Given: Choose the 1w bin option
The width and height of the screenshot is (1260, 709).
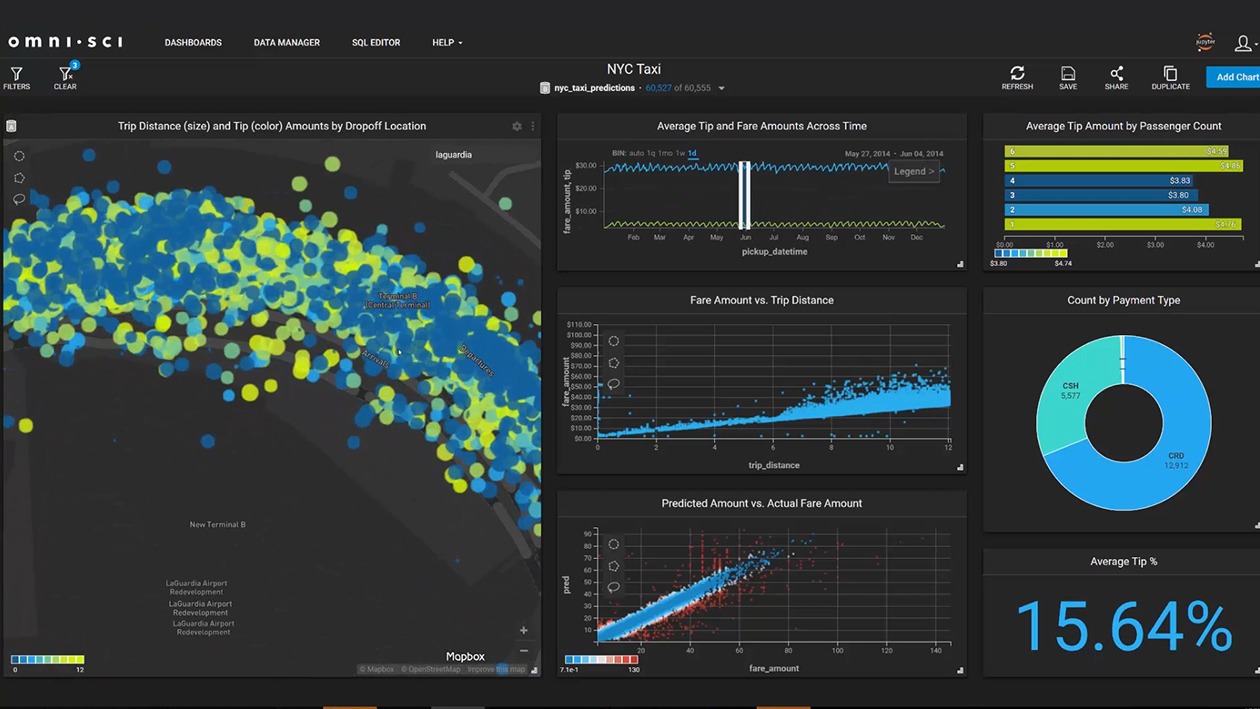Looking at the screenshot, I should click(680, 154).
